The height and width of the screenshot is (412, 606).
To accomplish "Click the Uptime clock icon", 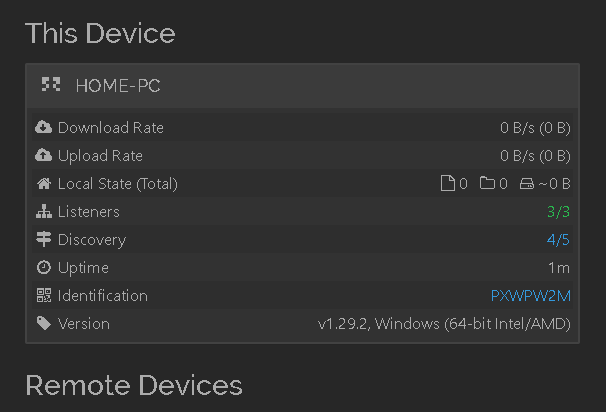I will [x=44, y=267].
